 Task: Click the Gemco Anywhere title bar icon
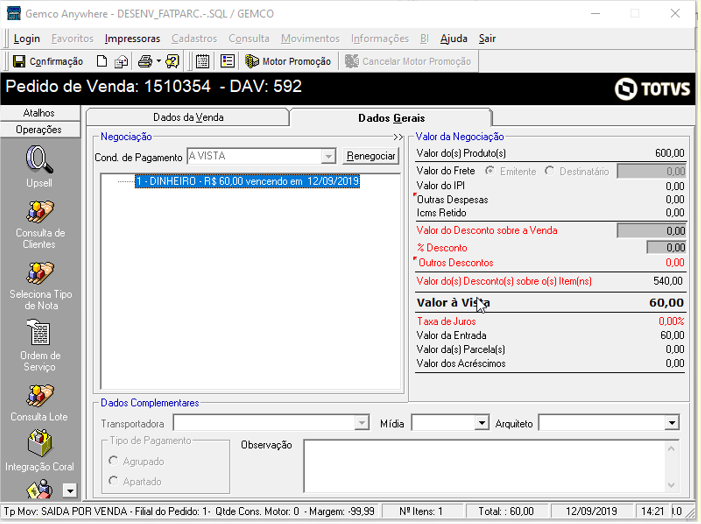(x=13, y=13)
